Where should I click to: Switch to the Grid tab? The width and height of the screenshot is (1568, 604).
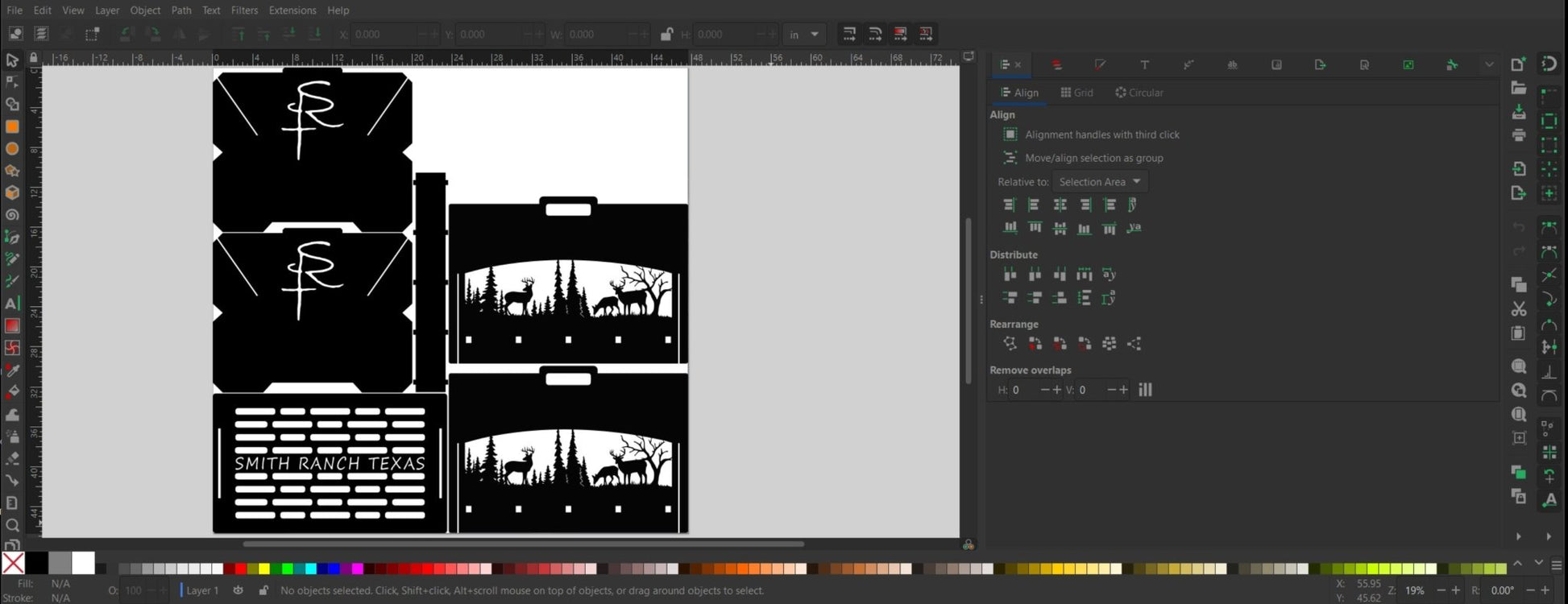click(1076, 93)
